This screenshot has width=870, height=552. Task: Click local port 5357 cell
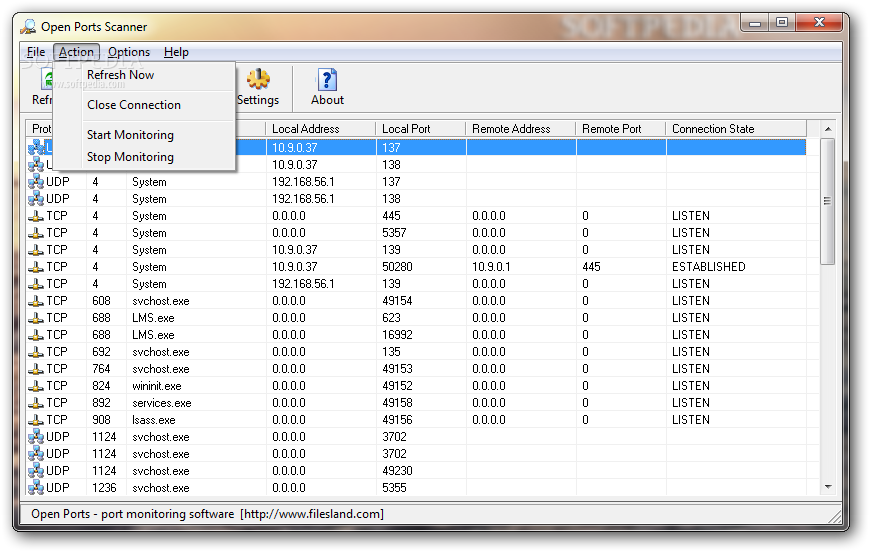394,233
